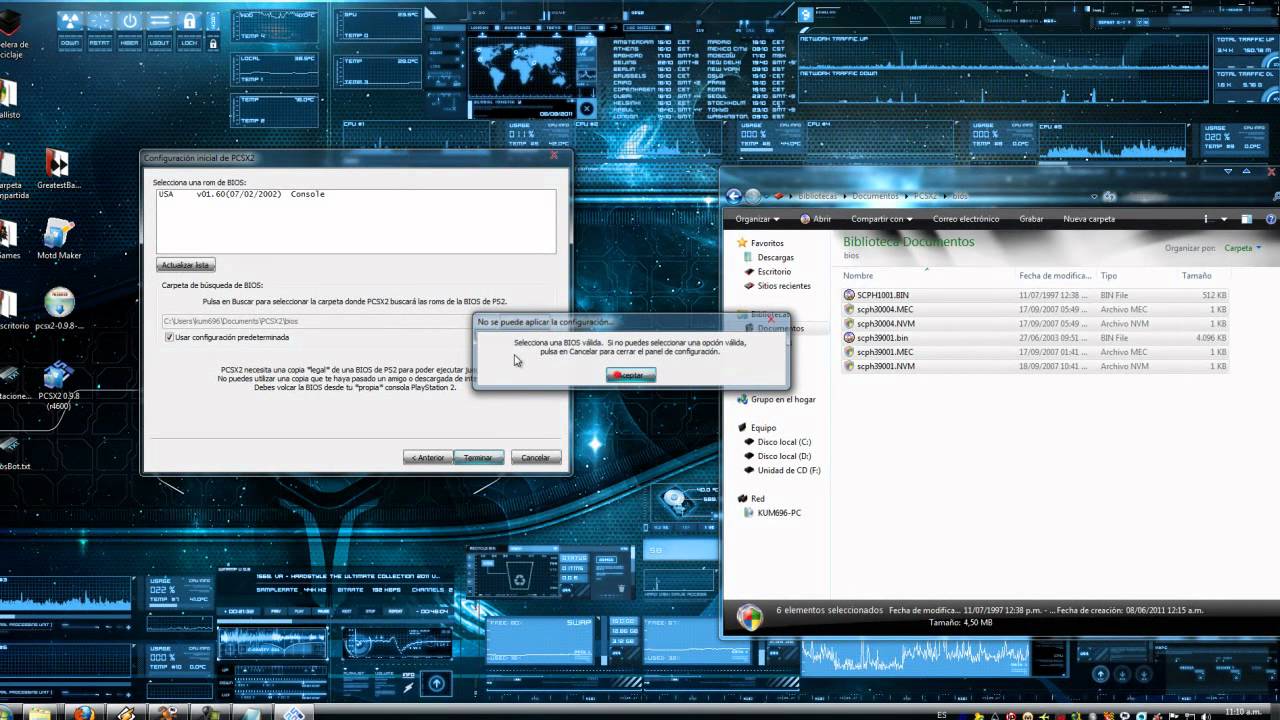Click the Cancelar button in PCSX2
This screenshot has width=1280, height=720.
(536, 457)
